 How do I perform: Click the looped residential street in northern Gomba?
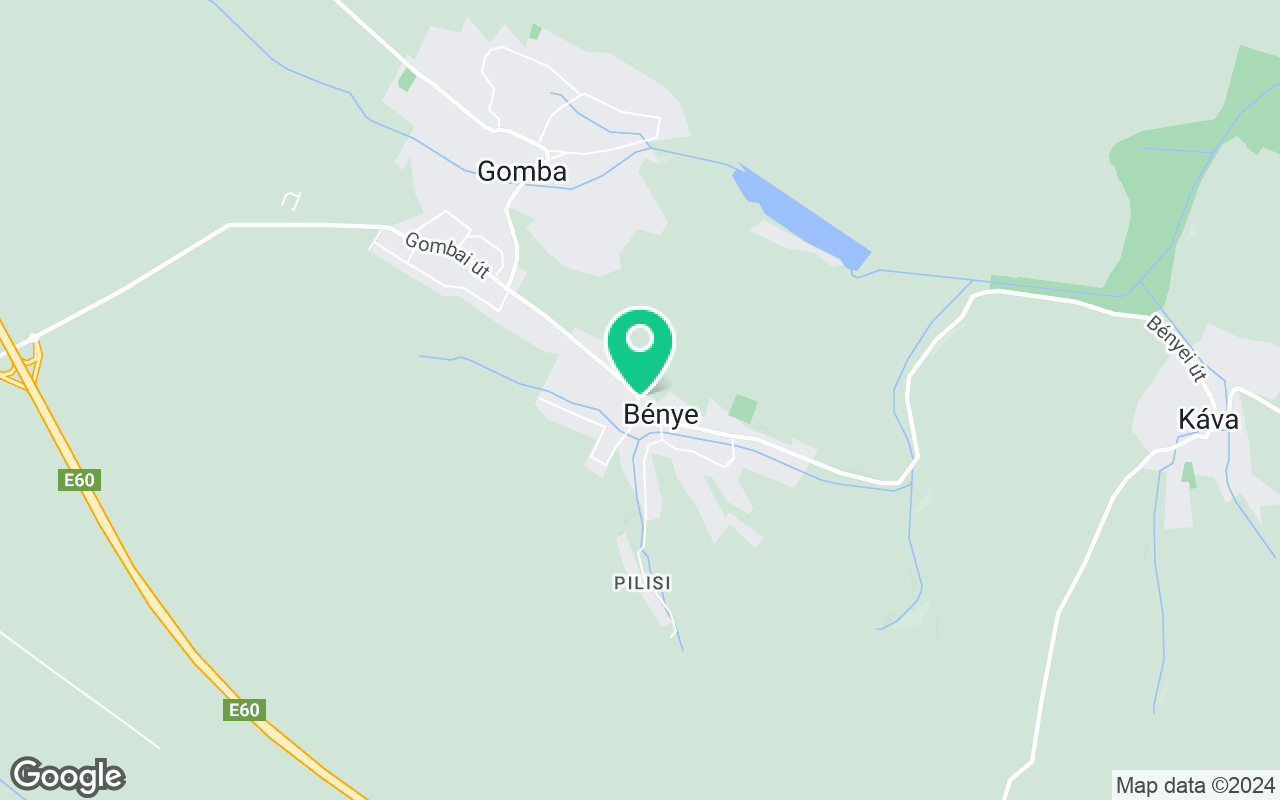[x=570, y=100]
